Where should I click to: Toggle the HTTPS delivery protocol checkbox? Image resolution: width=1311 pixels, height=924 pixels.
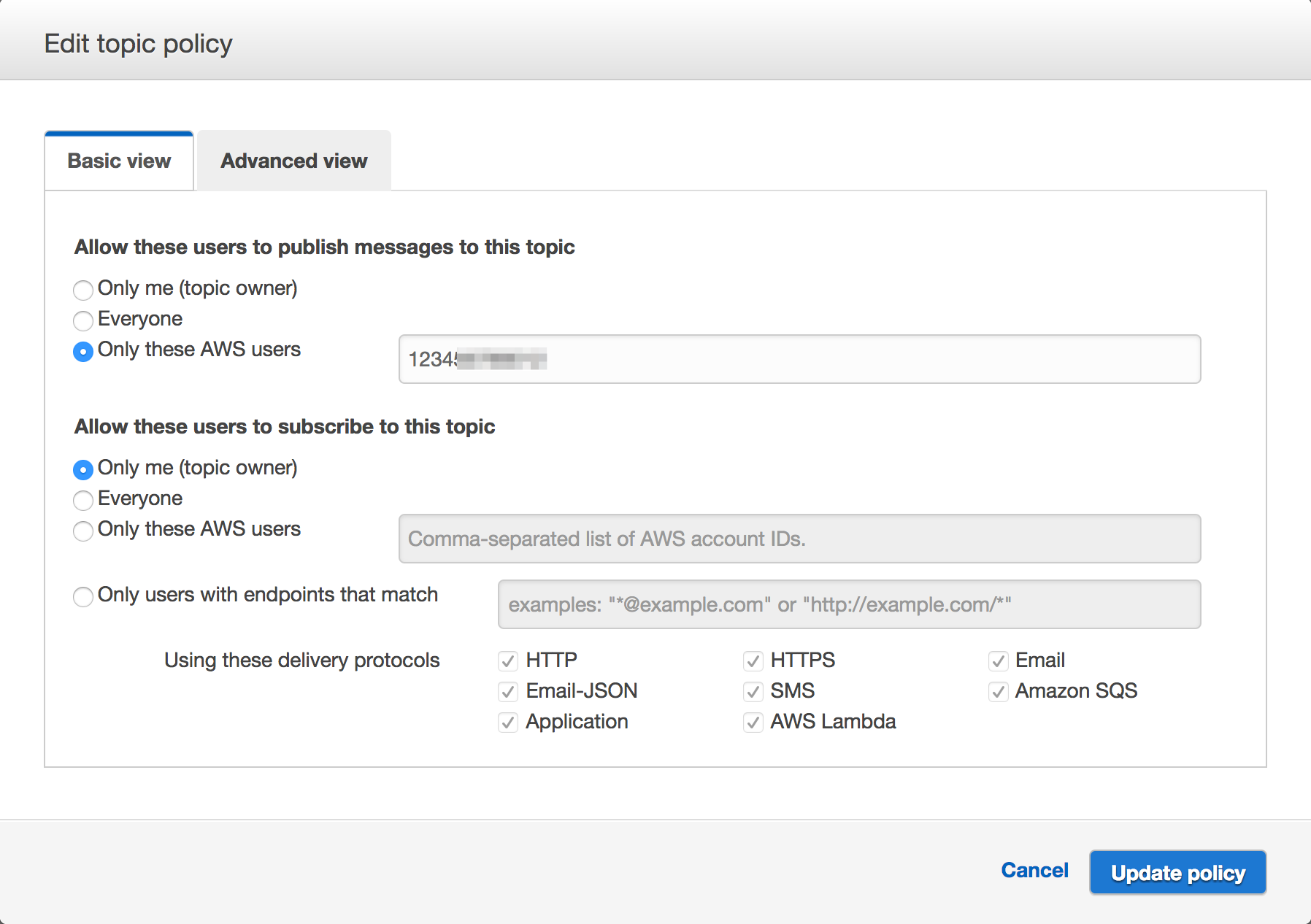[x=753, y=661]
